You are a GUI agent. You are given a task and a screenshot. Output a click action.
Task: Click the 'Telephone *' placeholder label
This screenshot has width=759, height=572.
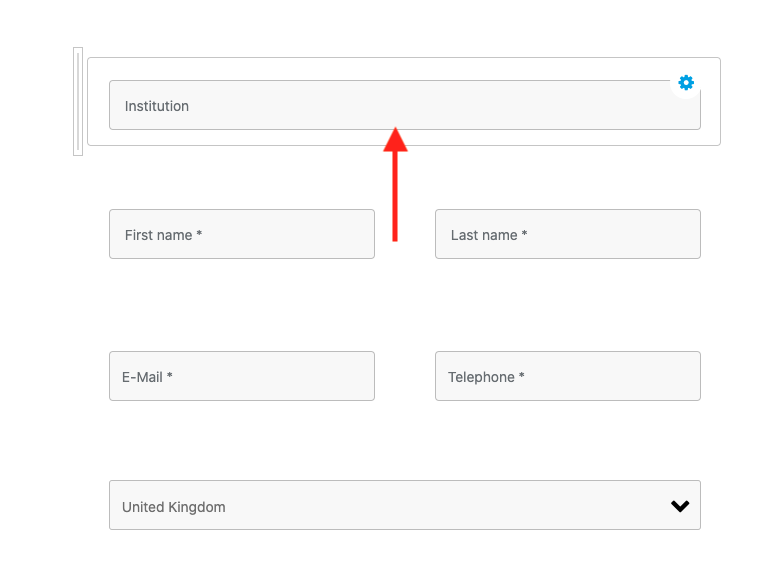coord(486,377)
